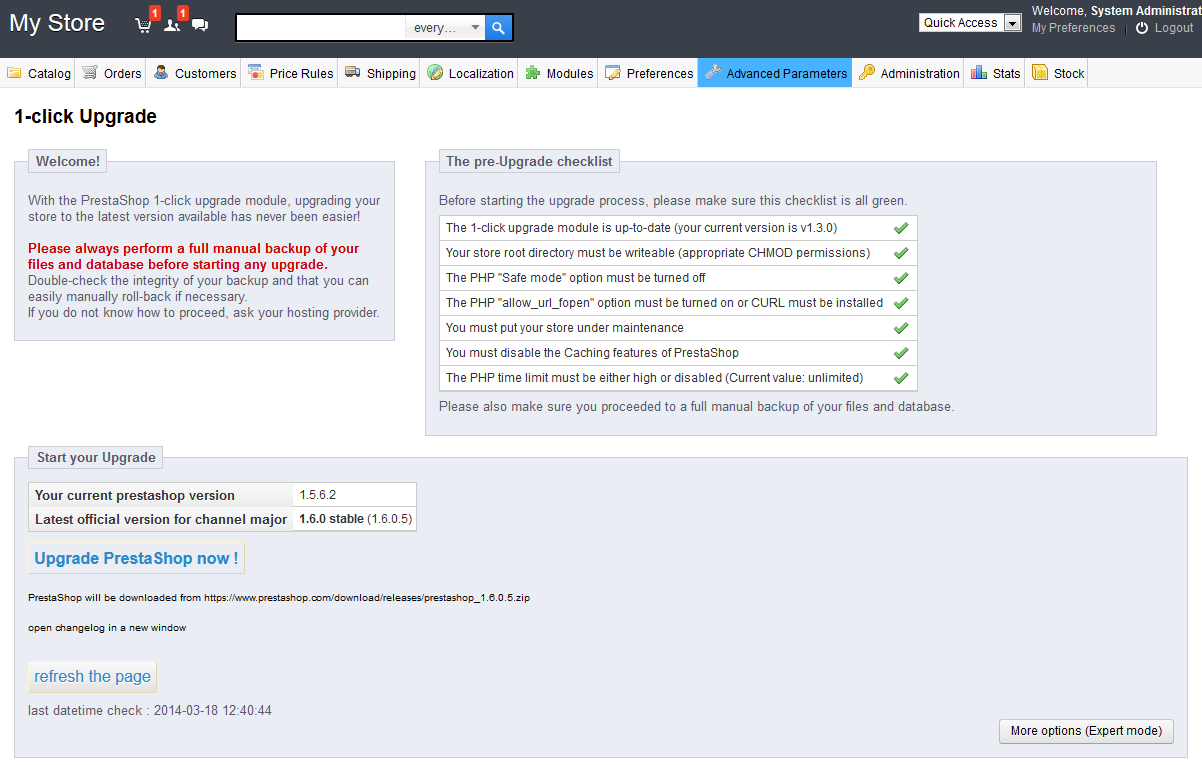Click the Stock box icon
This screenshot has height=765, width=1202.
tap(1040, 73)
